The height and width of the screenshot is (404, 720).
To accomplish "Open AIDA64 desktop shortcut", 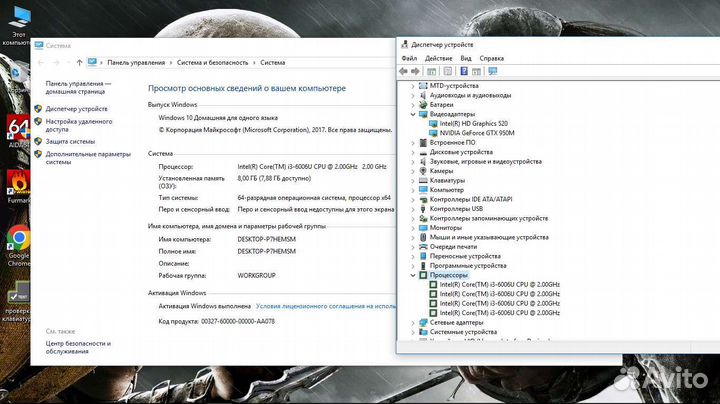I will [17, 131].
